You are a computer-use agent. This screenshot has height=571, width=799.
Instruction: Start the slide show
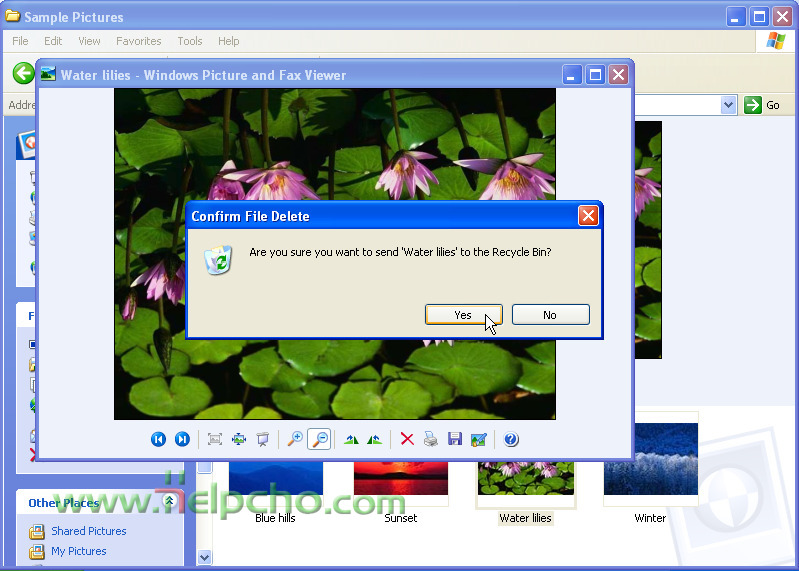click(263, 439)
